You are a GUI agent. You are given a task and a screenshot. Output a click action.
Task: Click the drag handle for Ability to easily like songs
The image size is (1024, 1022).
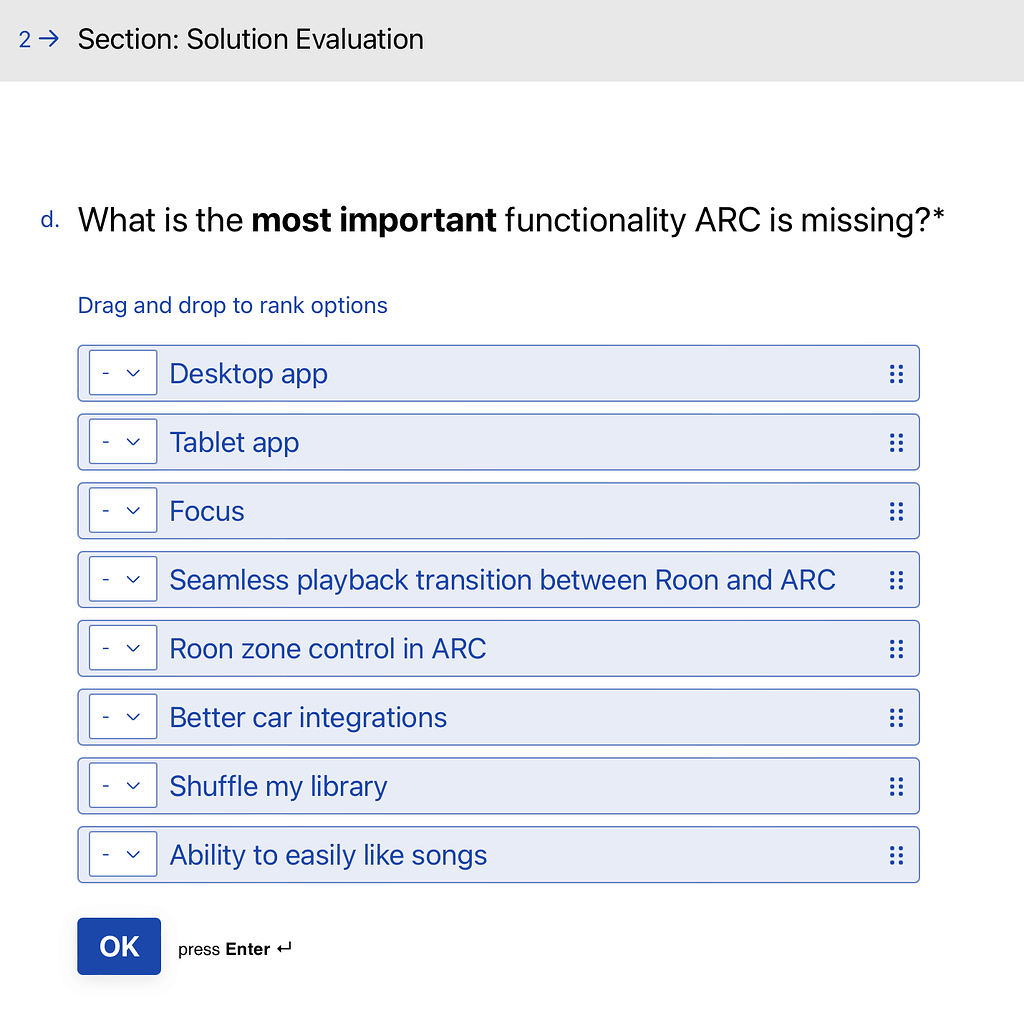pos(896,855)
